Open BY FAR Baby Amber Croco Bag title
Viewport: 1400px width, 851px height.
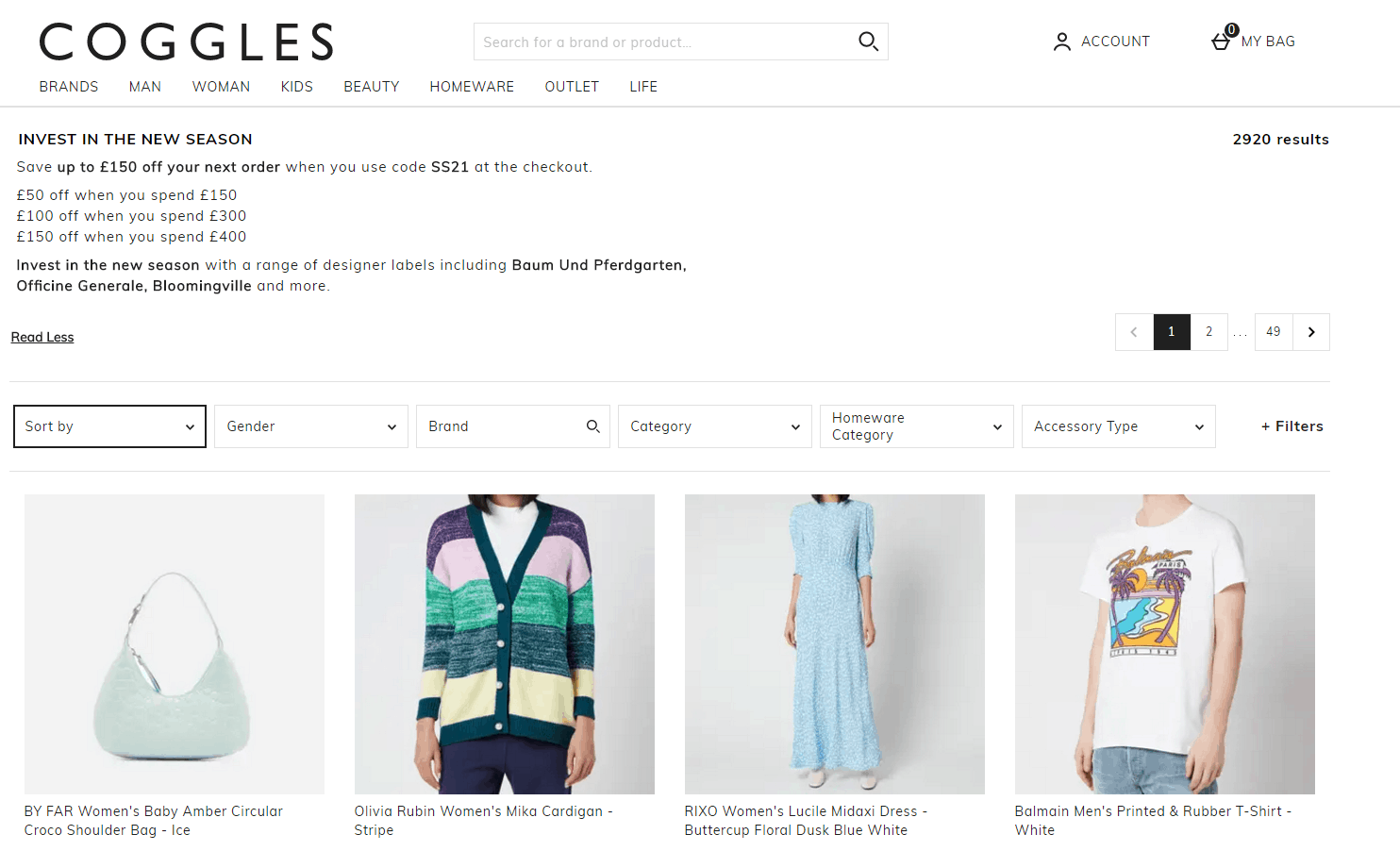coord(154,821)
